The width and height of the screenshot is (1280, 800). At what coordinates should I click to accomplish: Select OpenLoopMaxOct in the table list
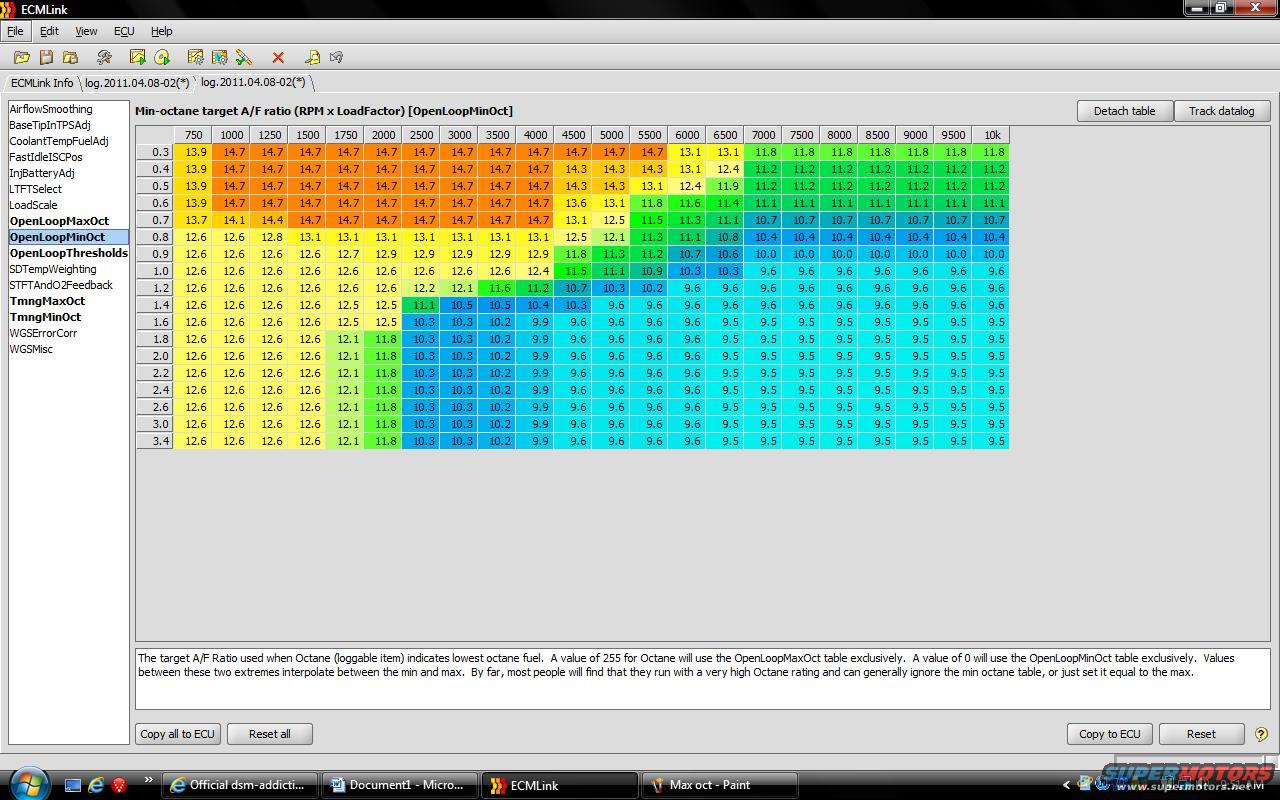click(x=59, y=221)
